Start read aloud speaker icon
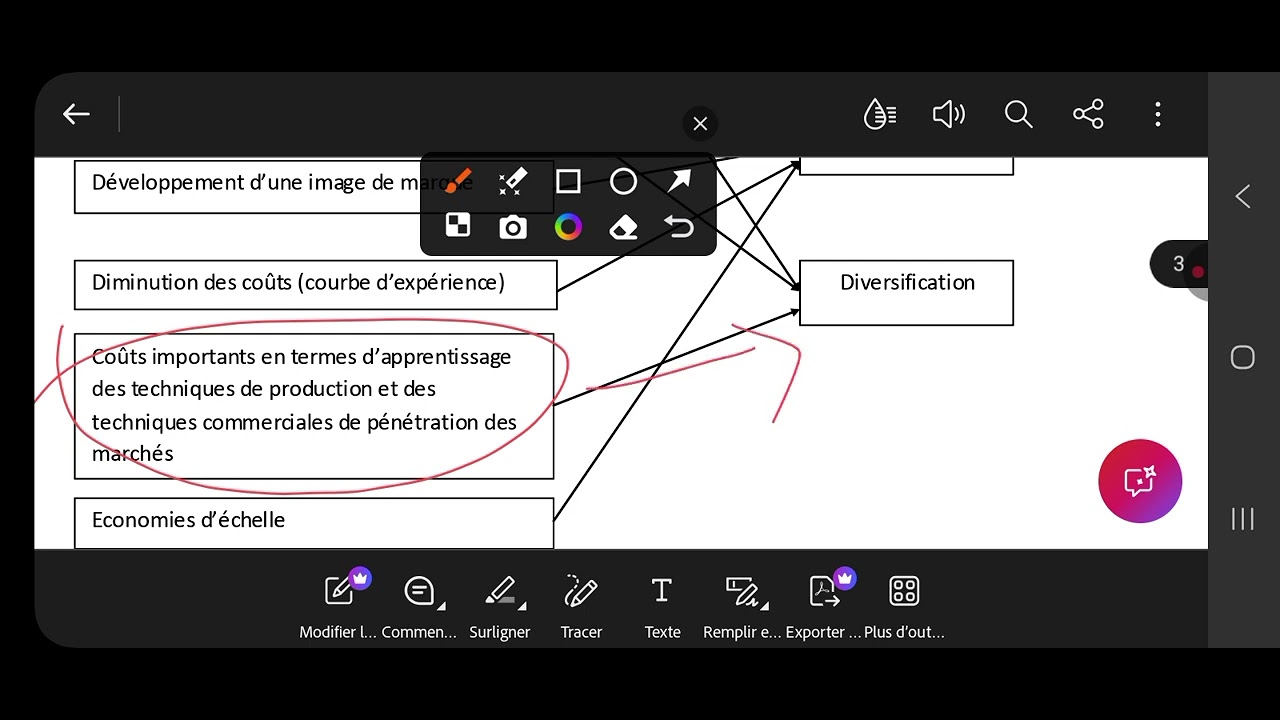The image size is (1280, 720). (948, 114)
